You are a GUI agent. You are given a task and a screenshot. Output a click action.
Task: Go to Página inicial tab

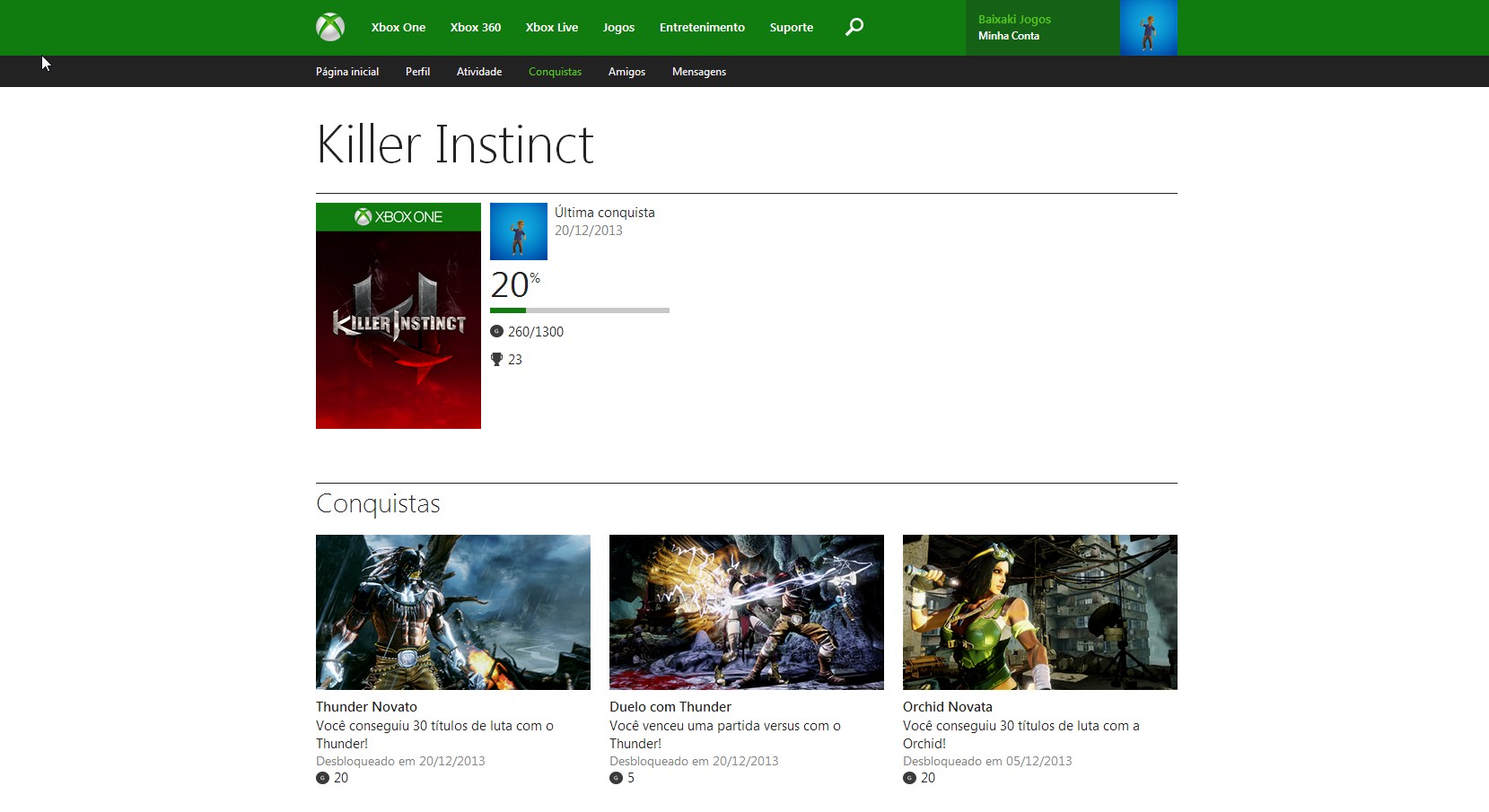point(347,72)
